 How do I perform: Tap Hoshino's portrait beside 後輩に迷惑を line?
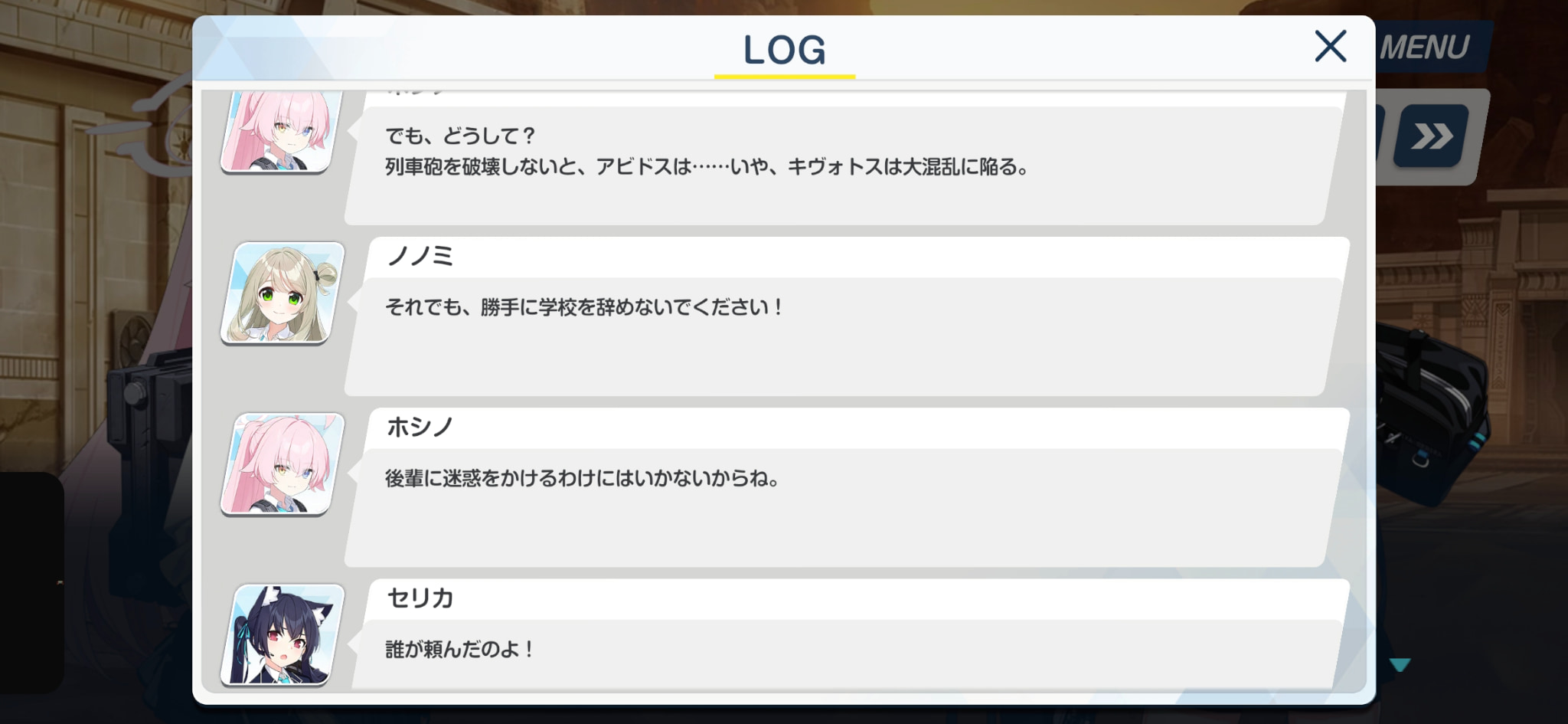coord(283,464)
